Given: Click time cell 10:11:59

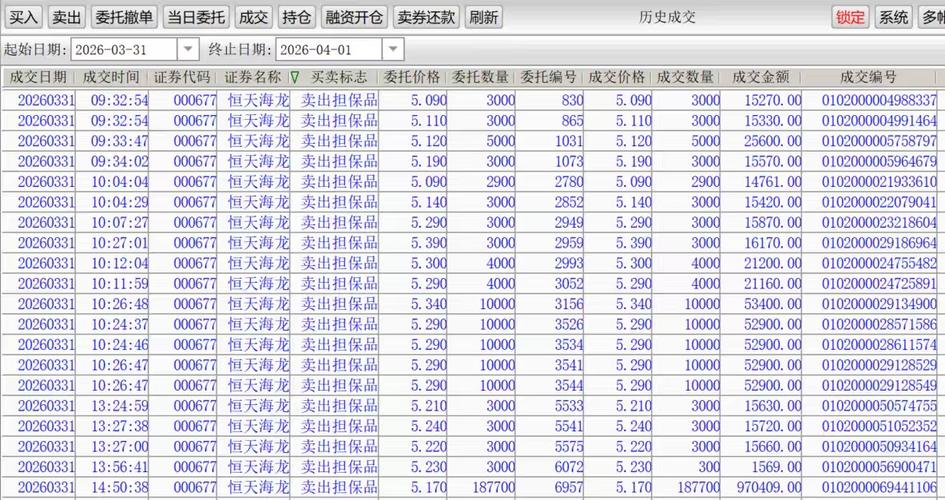Looking at the screenshot, I should pyautogui.click(x=119, y=284).
